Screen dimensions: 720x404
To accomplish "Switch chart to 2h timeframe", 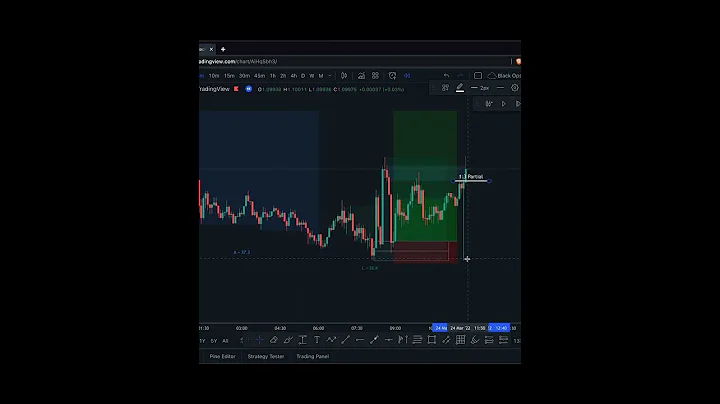I will (283, 76).
